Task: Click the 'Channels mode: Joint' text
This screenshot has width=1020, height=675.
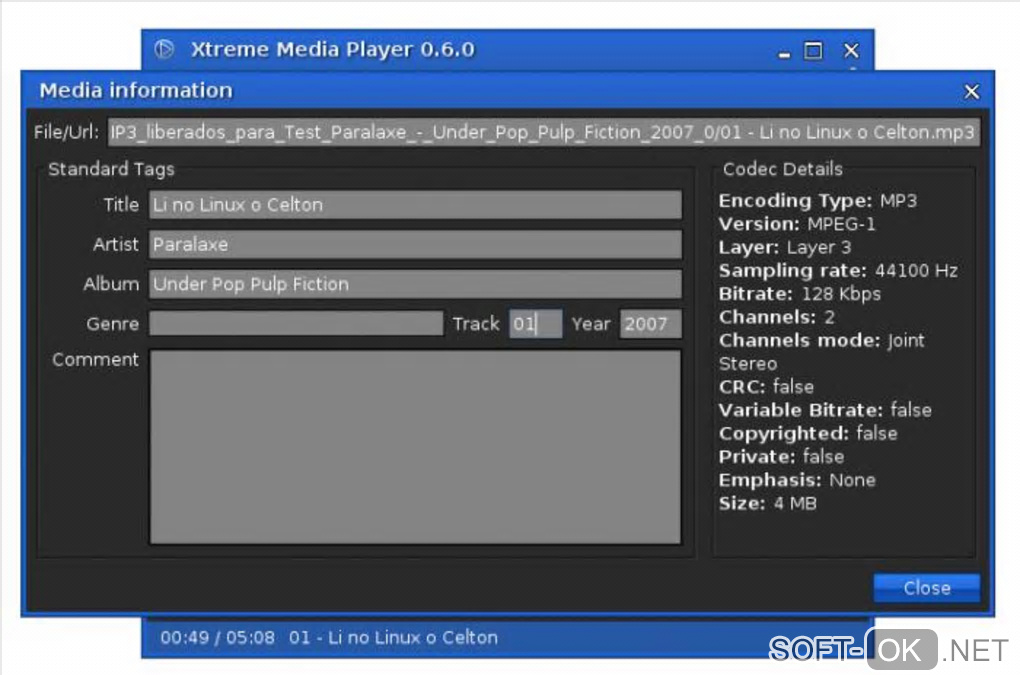Action: (822, 340)
